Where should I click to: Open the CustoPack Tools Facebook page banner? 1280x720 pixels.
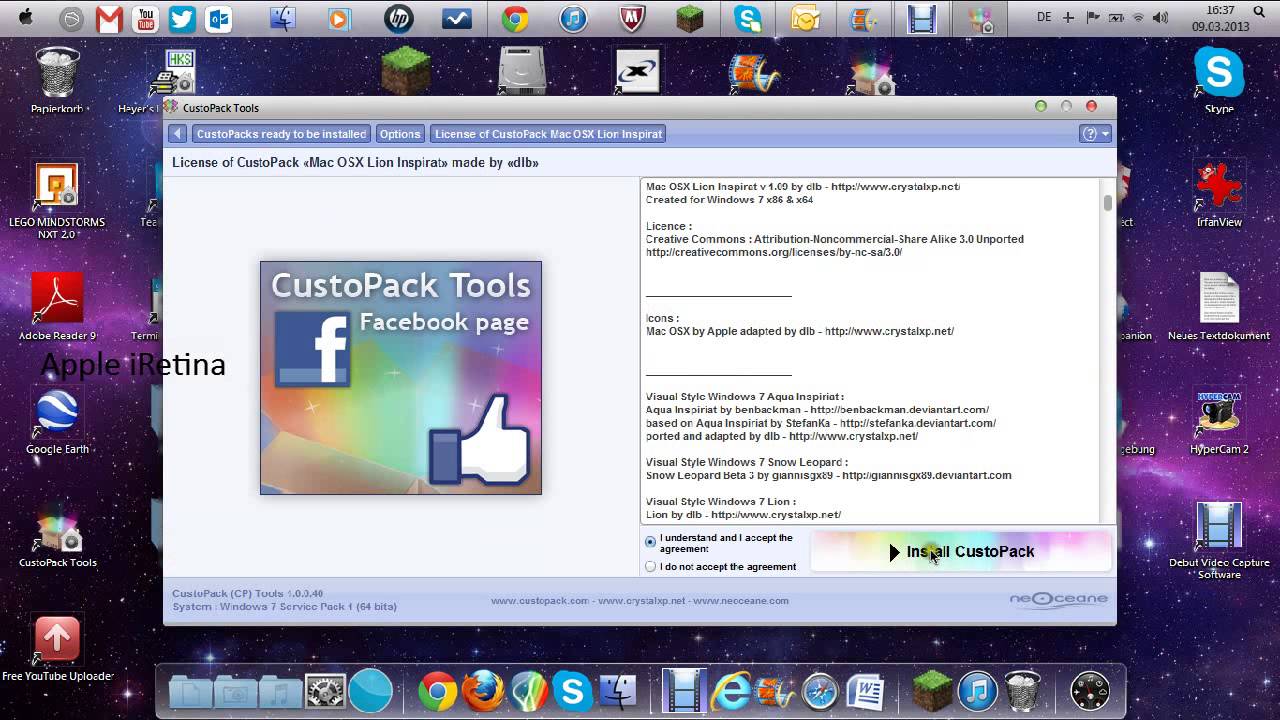401,378
